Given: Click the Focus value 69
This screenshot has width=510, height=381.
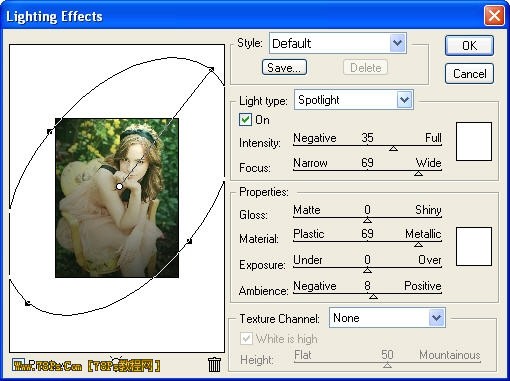Looking at the screenshot, I should (367, 163).
